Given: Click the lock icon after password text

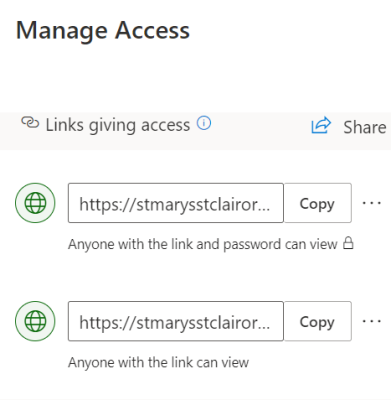Looking at the screenshot, I should click(348, 243).
